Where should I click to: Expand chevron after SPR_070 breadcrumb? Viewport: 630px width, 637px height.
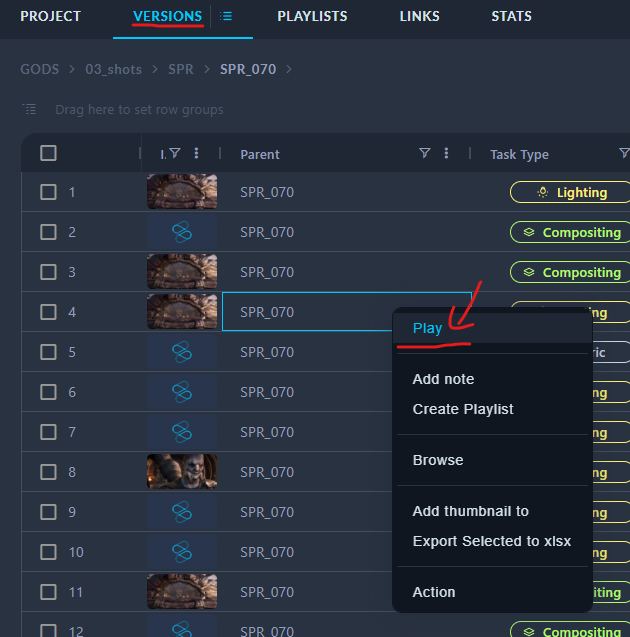click(x=289, y=69)
